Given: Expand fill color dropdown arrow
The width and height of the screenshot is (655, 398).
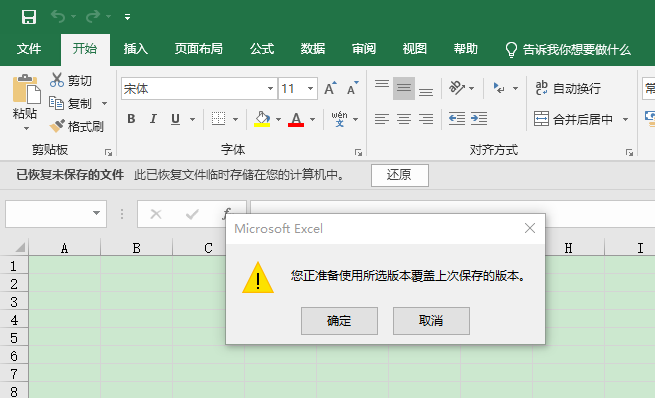Looking at the screenshot, I should click(279, 119).
